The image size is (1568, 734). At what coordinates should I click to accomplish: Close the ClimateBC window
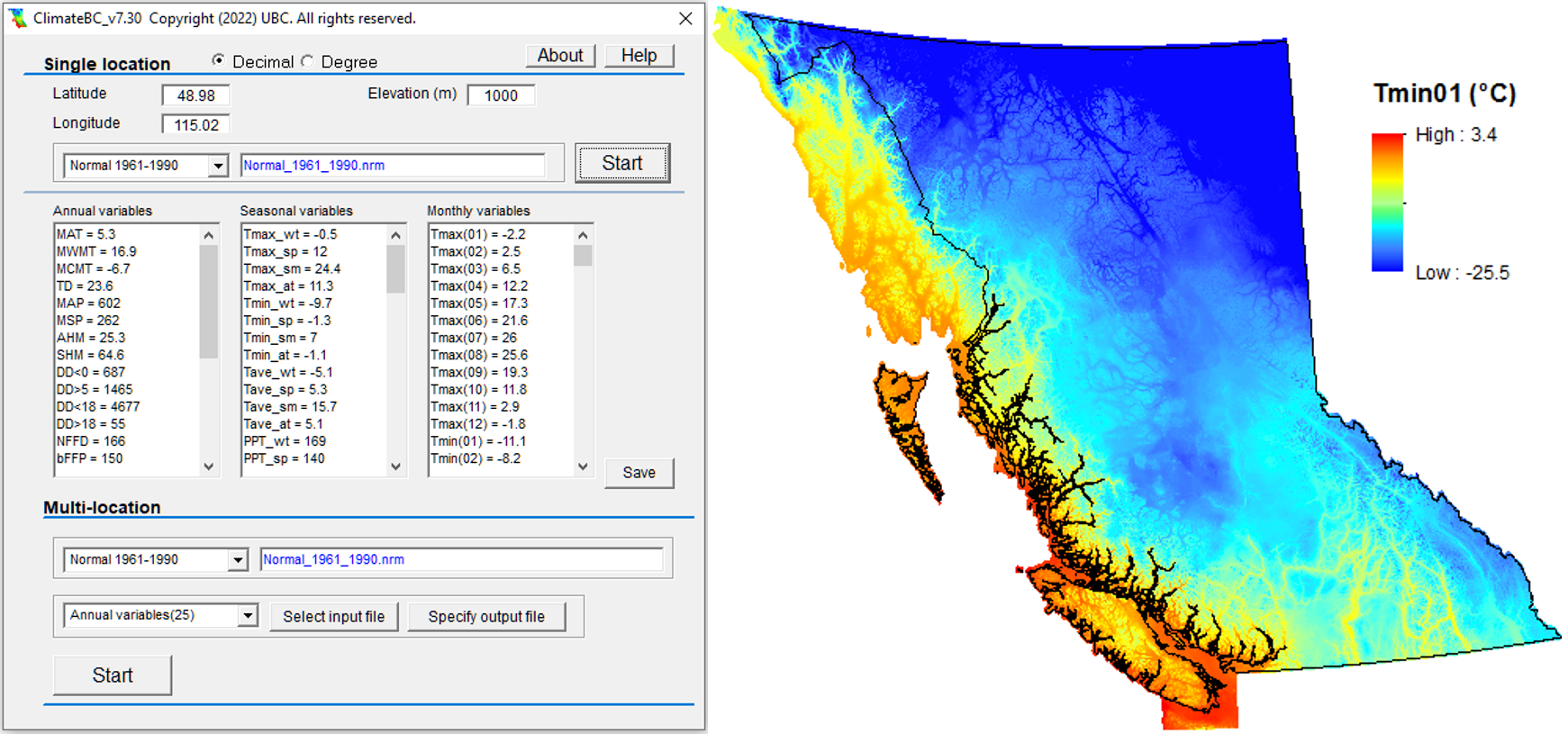(x=685, y=18)
